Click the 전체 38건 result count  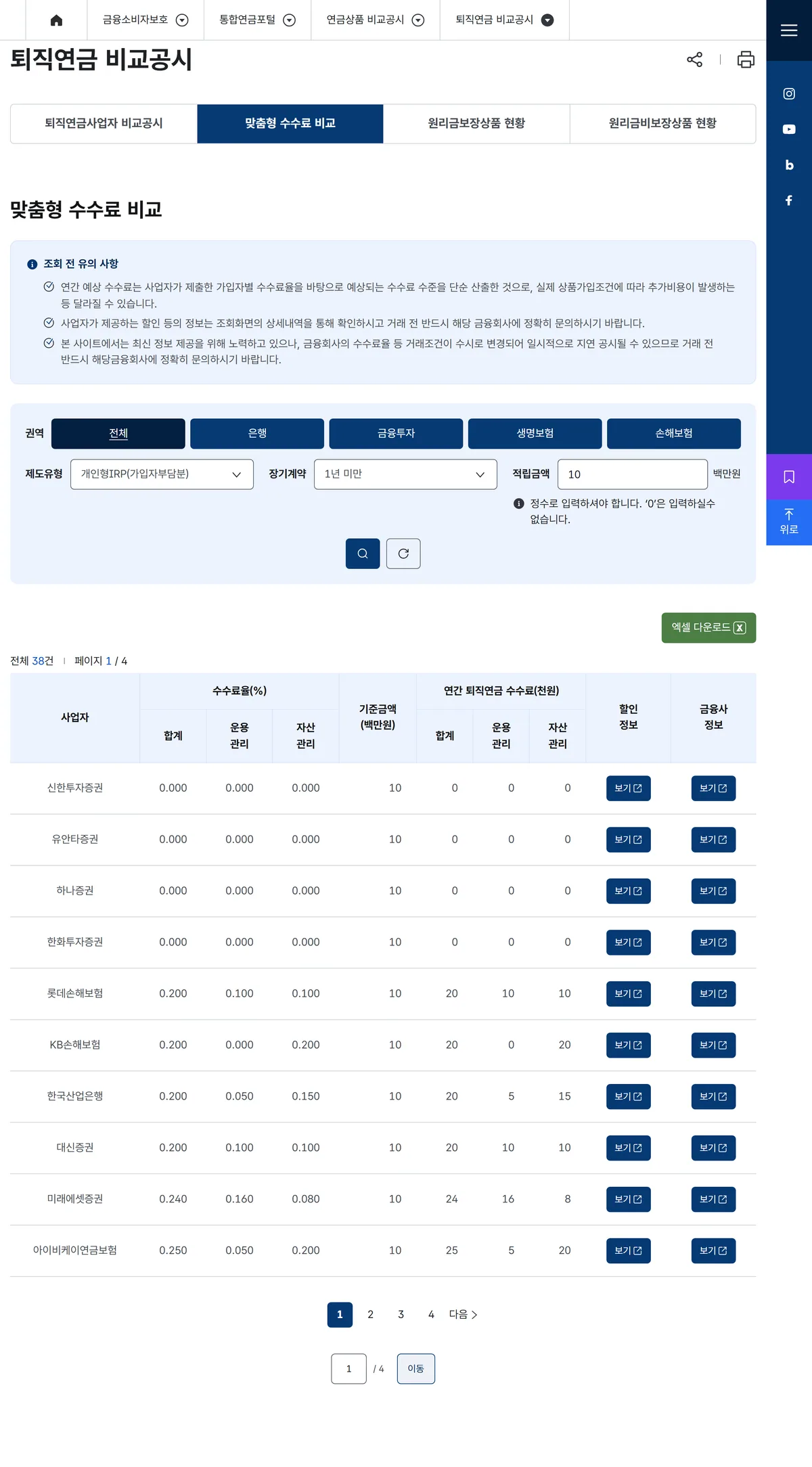tap(32, 661)
